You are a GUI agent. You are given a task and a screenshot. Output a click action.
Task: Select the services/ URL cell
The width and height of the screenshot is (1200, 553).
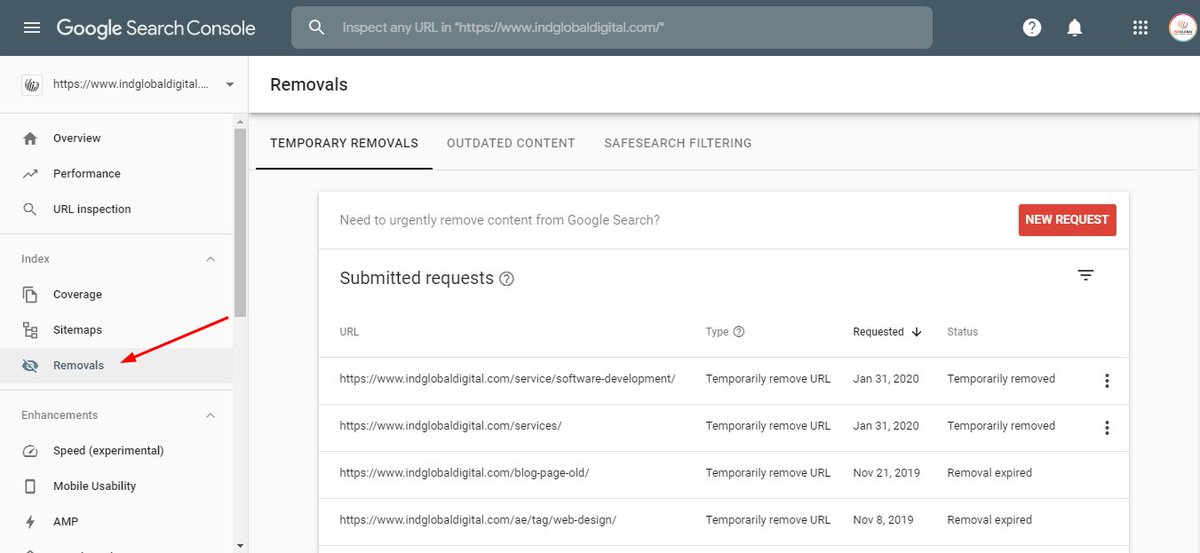click(x=451, y=426)
